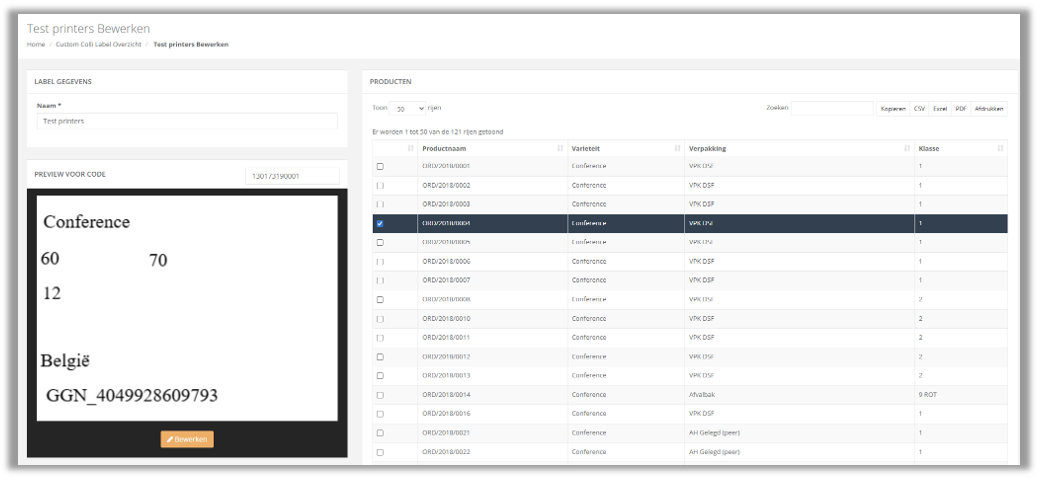This screenshot has height=479, width=1042.
Task: Click the orange Bewerken button
Action: click(187, 439)
